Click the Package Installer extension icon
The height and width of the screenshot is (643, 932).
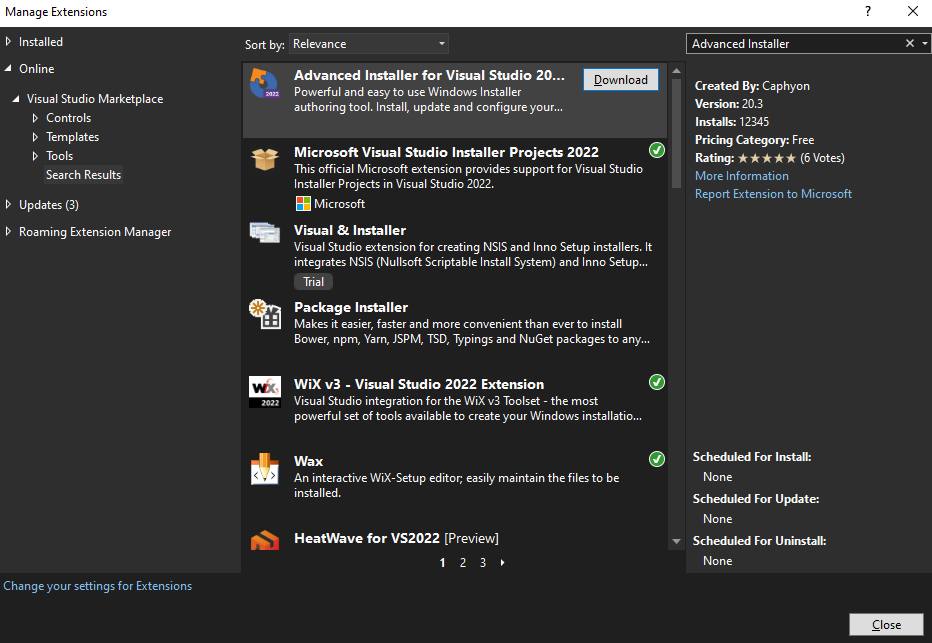click(265, 314)
